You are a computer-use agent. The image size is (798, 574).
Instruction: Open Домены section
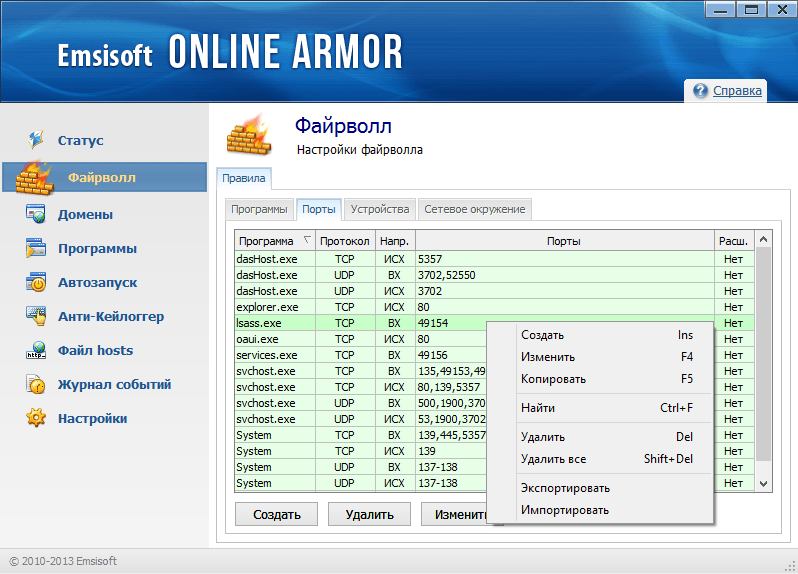pyautogui.click(x=86, y=215)
